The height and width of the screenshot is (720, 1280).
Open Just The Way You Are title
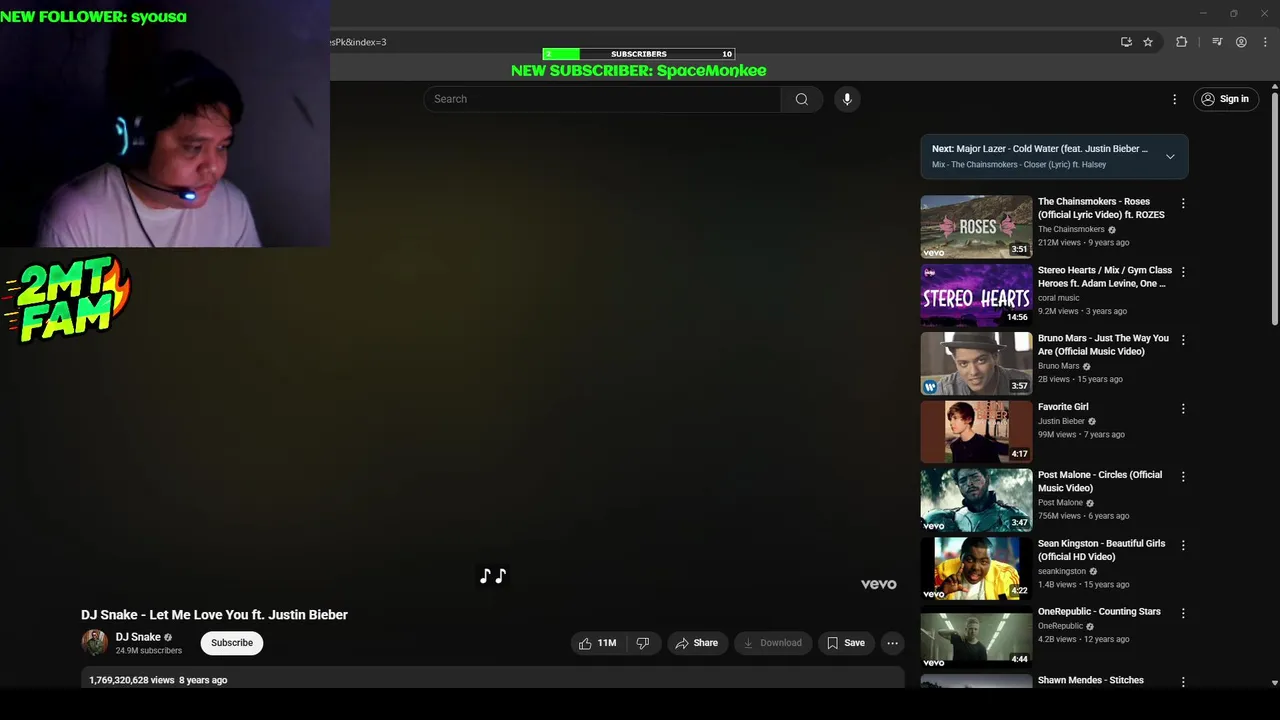click(x=1103, y=345)
